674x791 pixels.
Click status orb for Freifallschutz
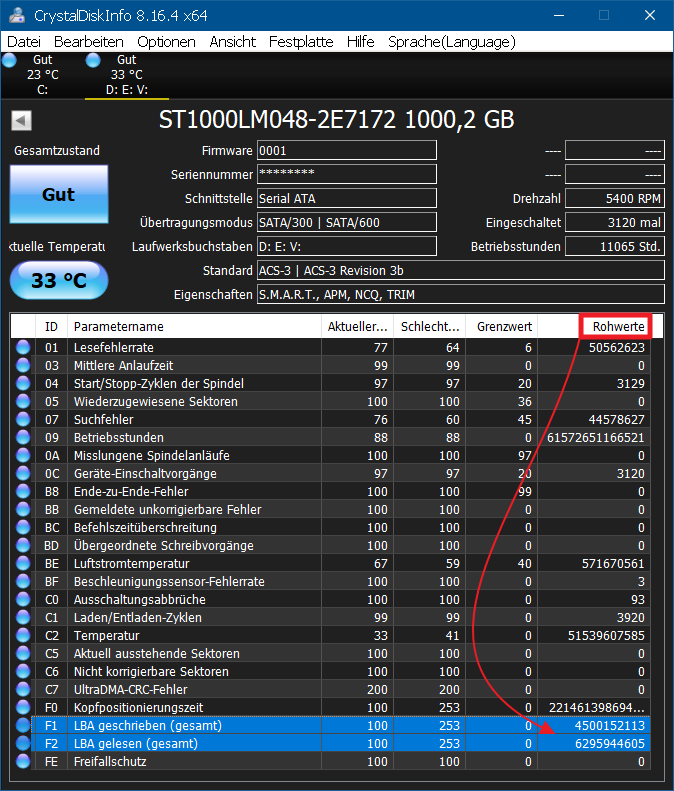point(23,761)
